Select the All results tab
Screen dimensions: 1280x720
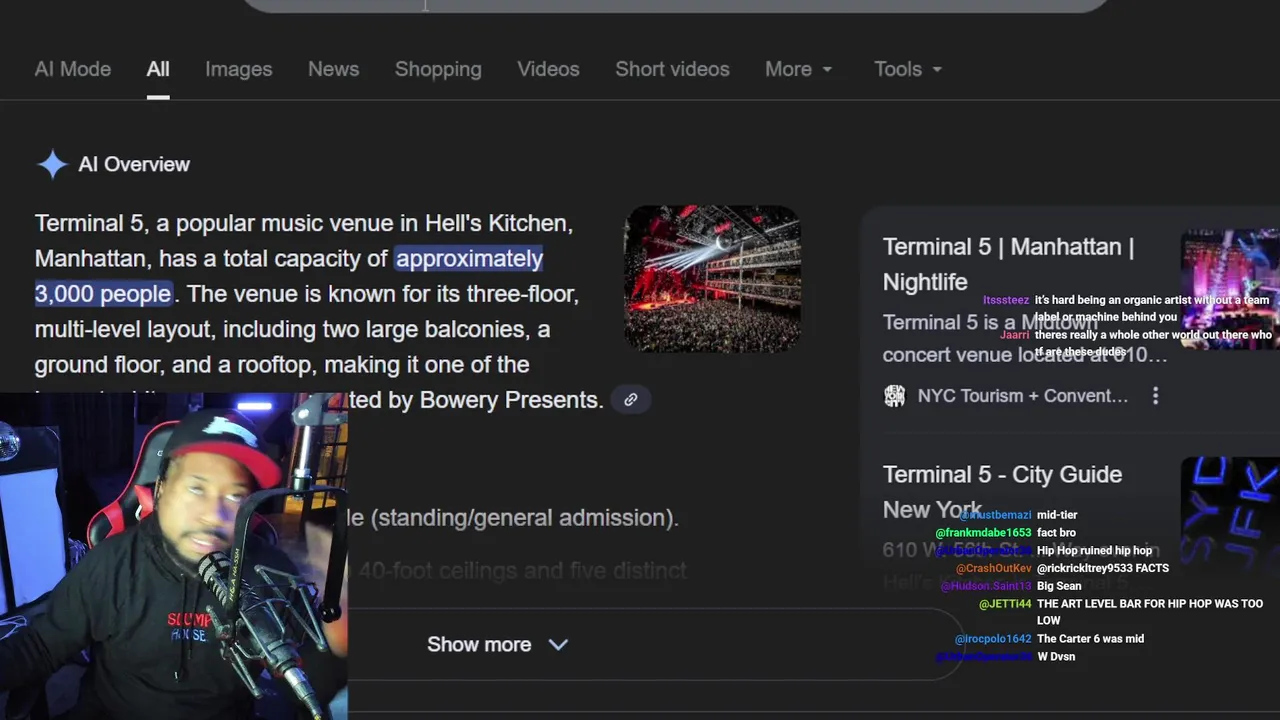(x=158, y=69)
